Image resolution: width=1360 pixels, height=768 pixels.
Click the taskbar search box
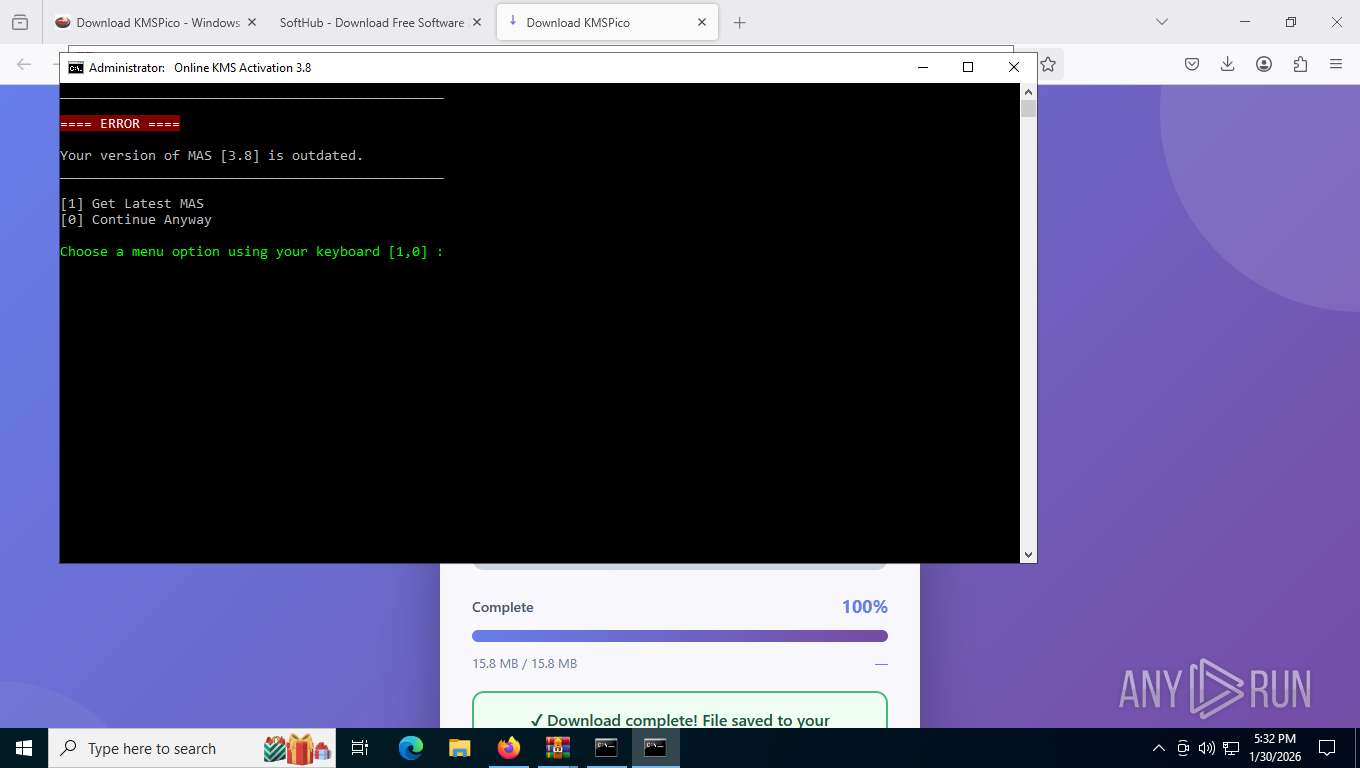pyautogui.click(x=192, y=748)
